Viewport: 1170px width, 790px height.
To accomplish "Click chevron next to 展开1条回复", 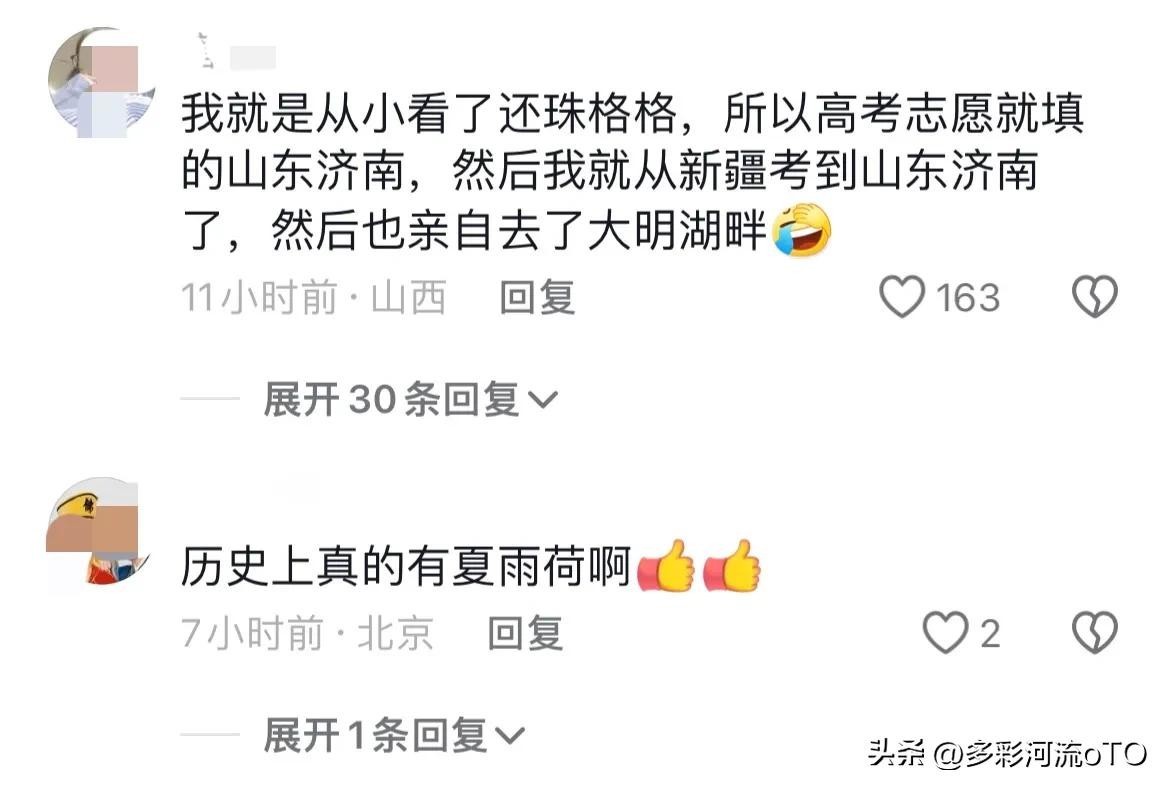I will click(510, 737).
